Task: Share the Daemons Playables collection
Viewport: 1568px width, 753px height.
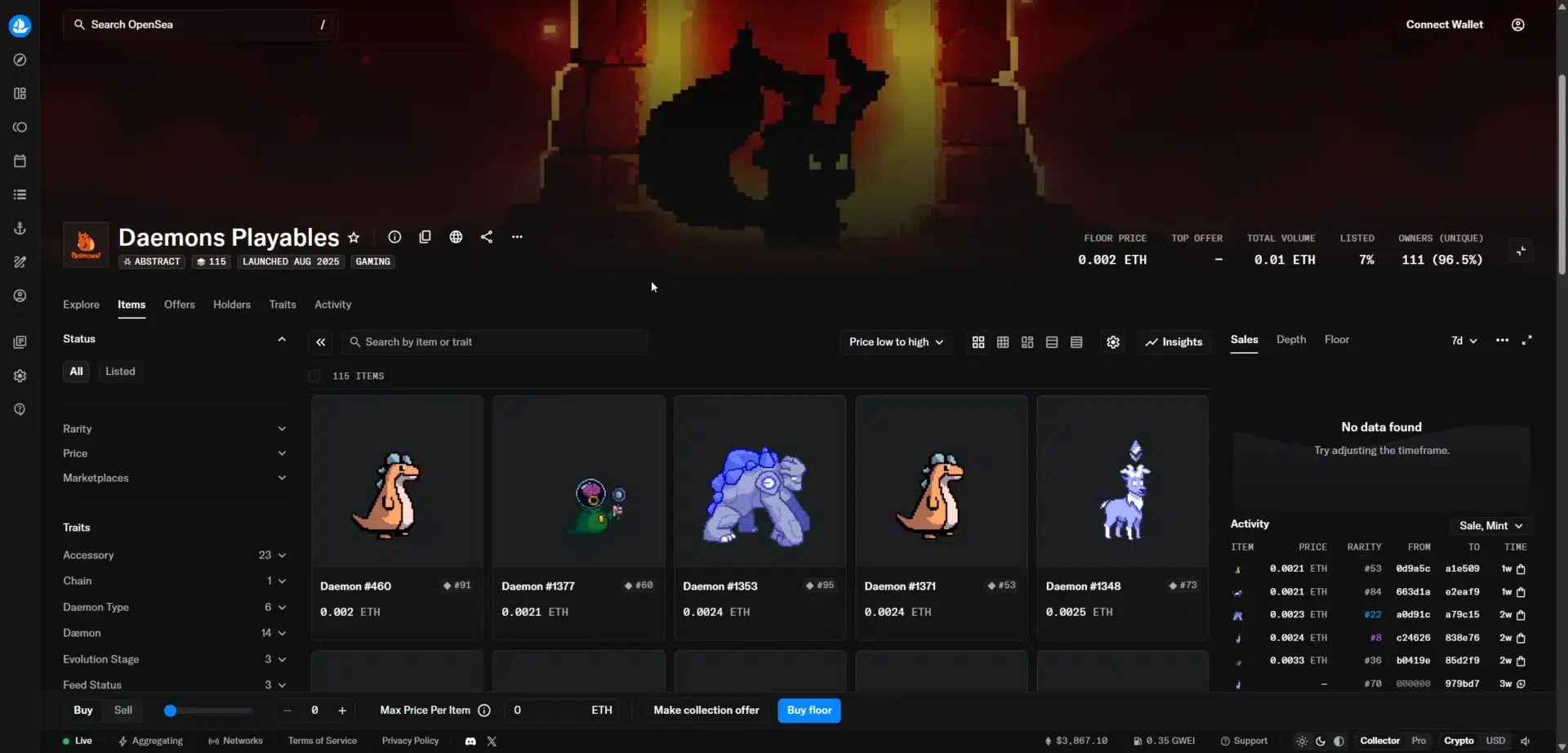Action: tap(486, 237)
